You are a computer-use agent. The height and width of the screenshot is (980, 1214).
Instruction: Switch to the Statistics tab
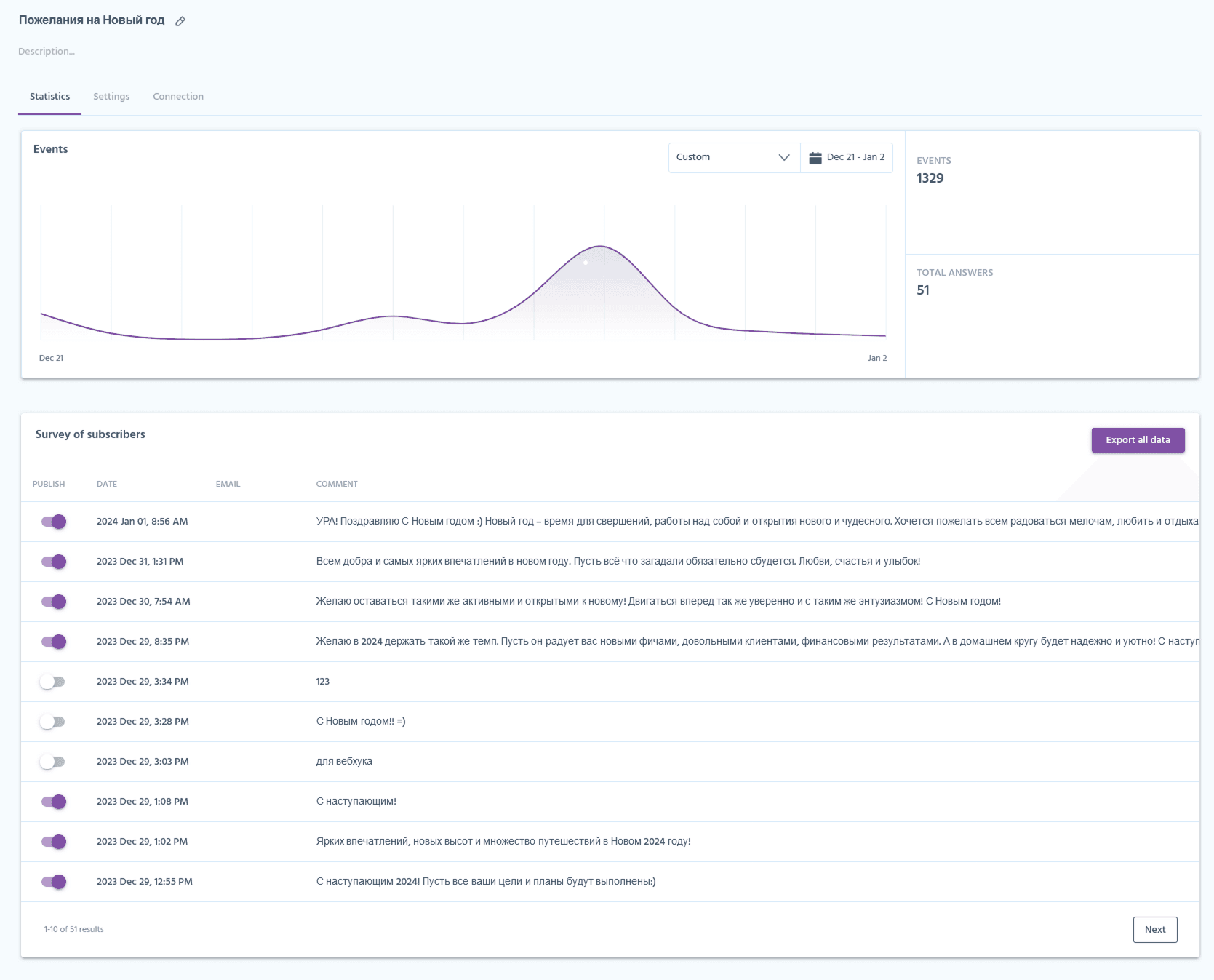[x=49, y=97]
